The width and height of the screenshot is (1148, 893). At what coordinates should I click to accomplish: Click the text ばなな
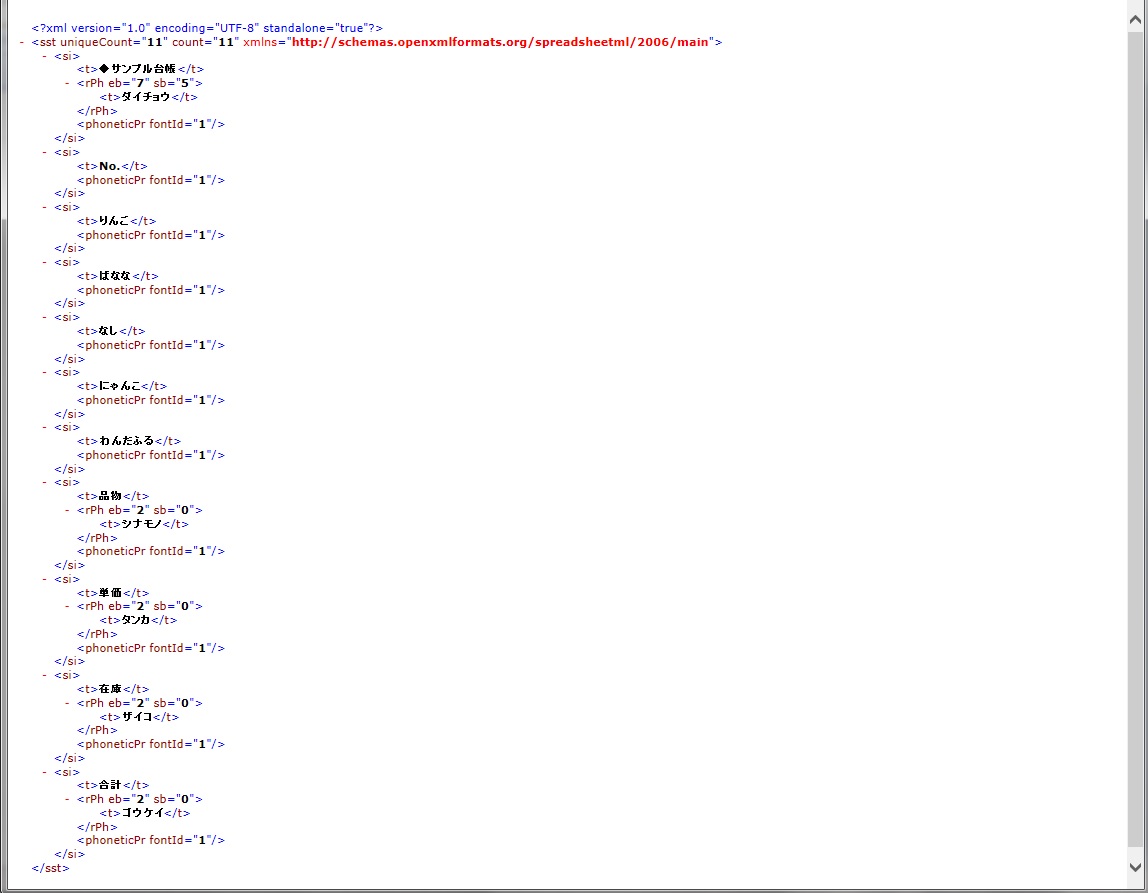coord(115,276)
